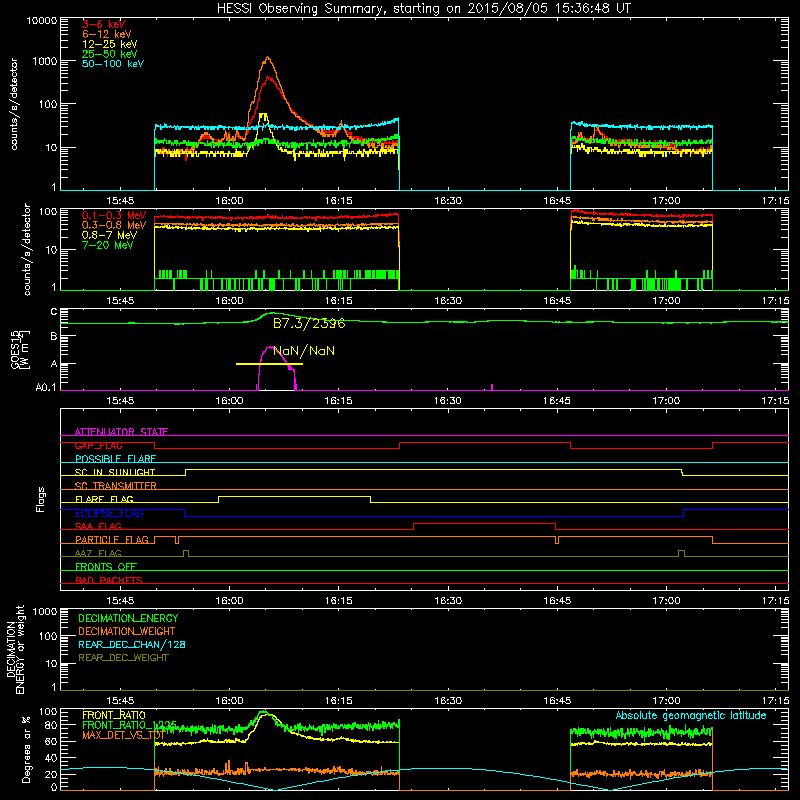Click the counts/s/detector axis title of the top panel
Viewport: 800px width, 800px height.
[x=14, y=104]
